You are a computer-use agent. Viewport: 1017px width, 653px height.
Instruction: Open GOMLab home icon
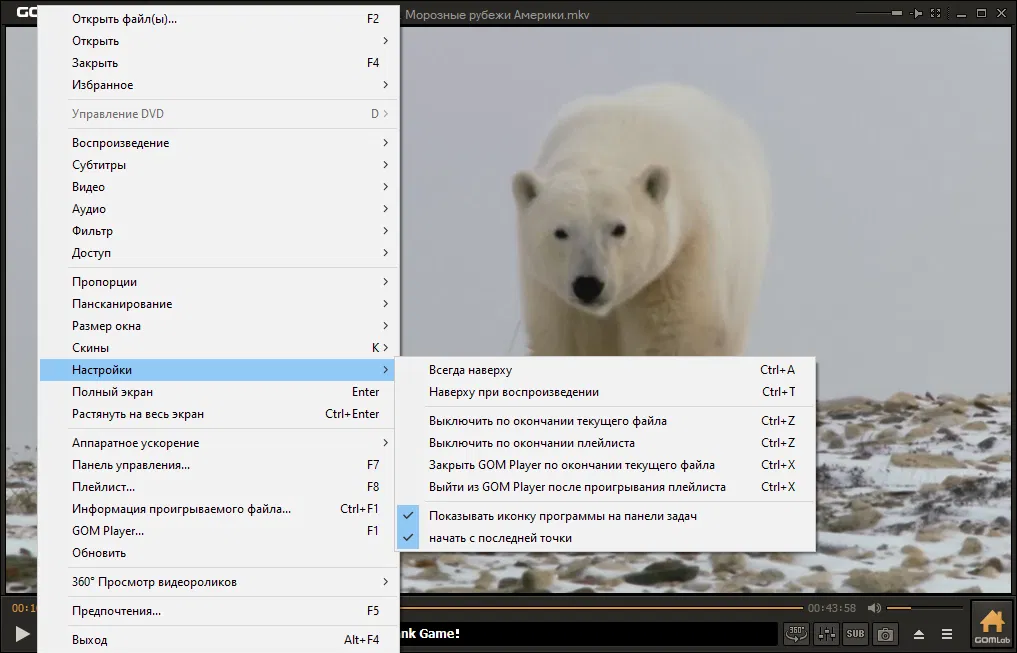click(x=991, y=625)
